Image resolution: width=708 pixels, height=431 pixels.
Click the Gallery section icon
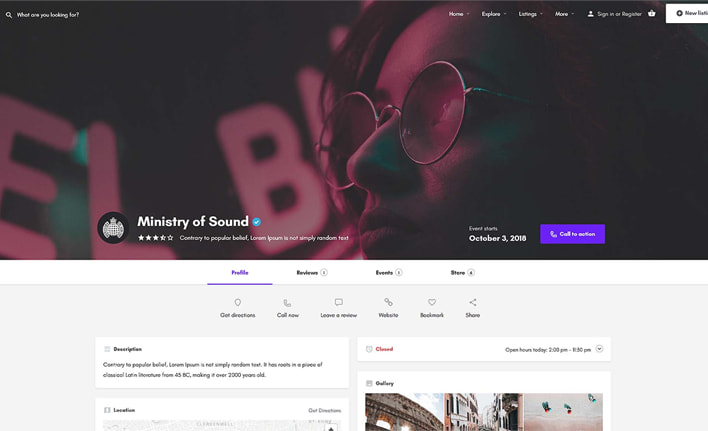369,383
